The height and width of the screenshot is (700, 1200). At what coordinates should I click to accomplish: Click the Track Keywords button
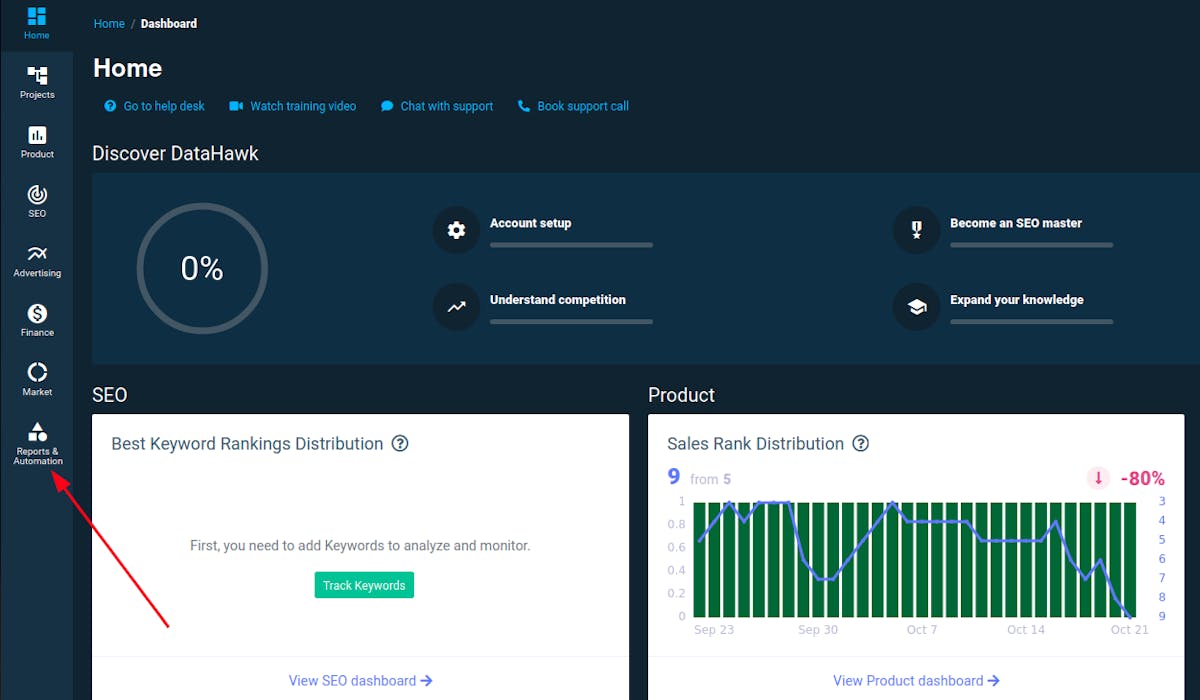pyautogui.click(x=364, y=585)
